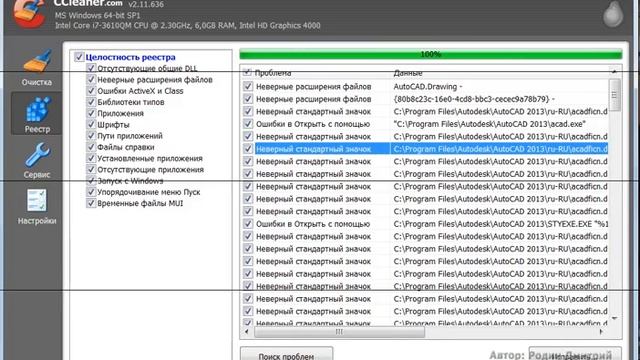Click the horizontal scrollbar thumb
The width and height of the screenshot is (640, 360).
(x=339, y=332)
